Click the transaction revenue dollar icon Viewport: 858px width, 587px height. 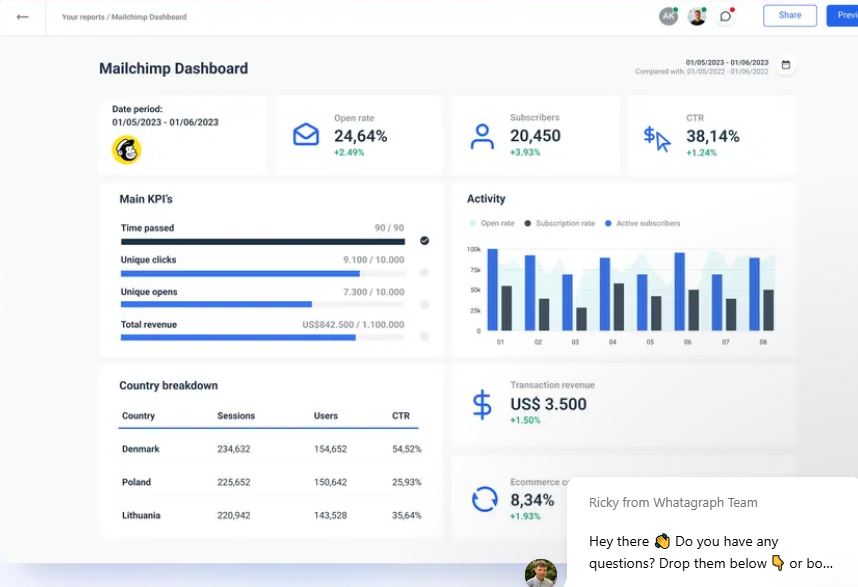click(x=482, y=405)
